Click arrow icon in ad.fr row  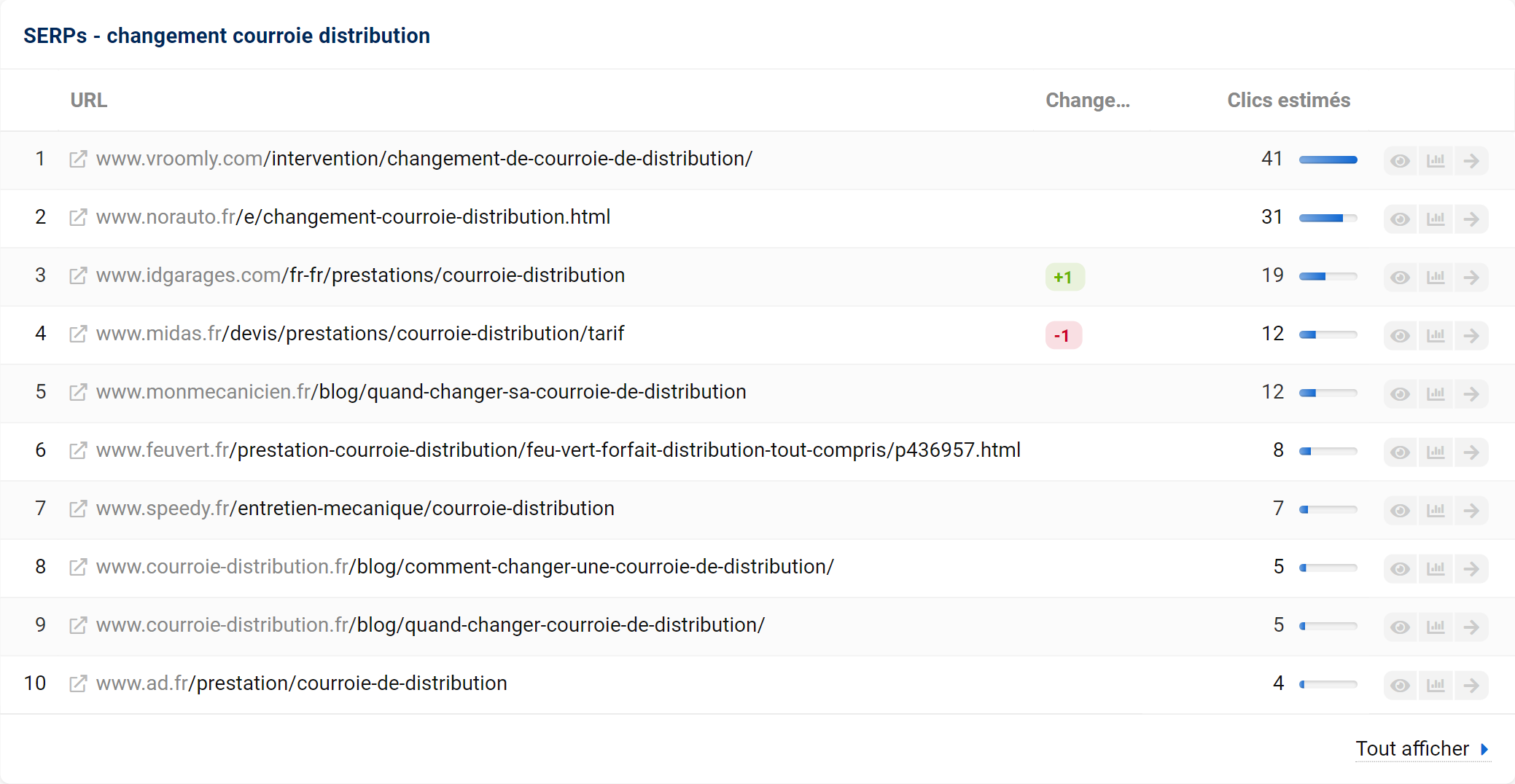coord(1471,685)
